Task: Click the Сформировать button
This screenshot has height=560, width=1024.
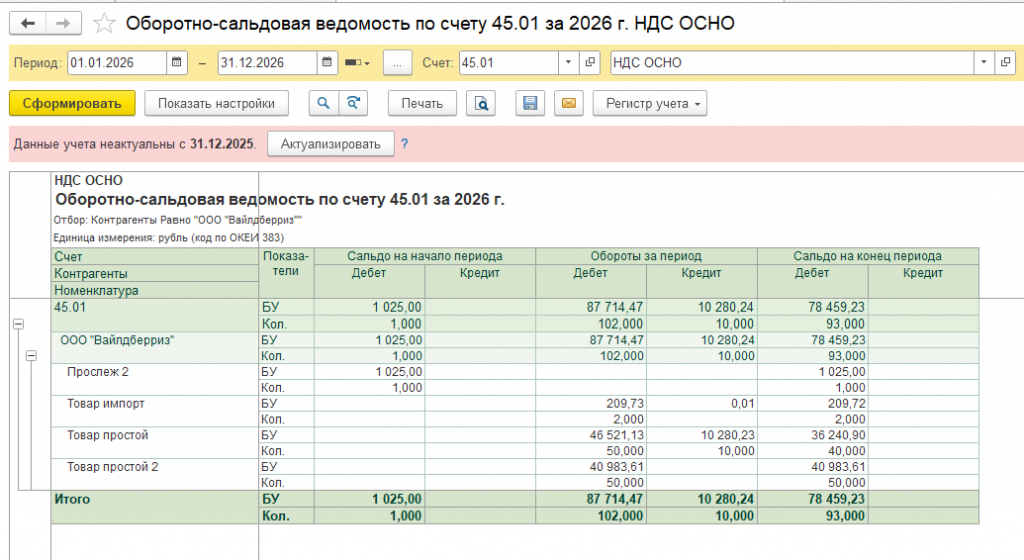Action: [72, 103]
